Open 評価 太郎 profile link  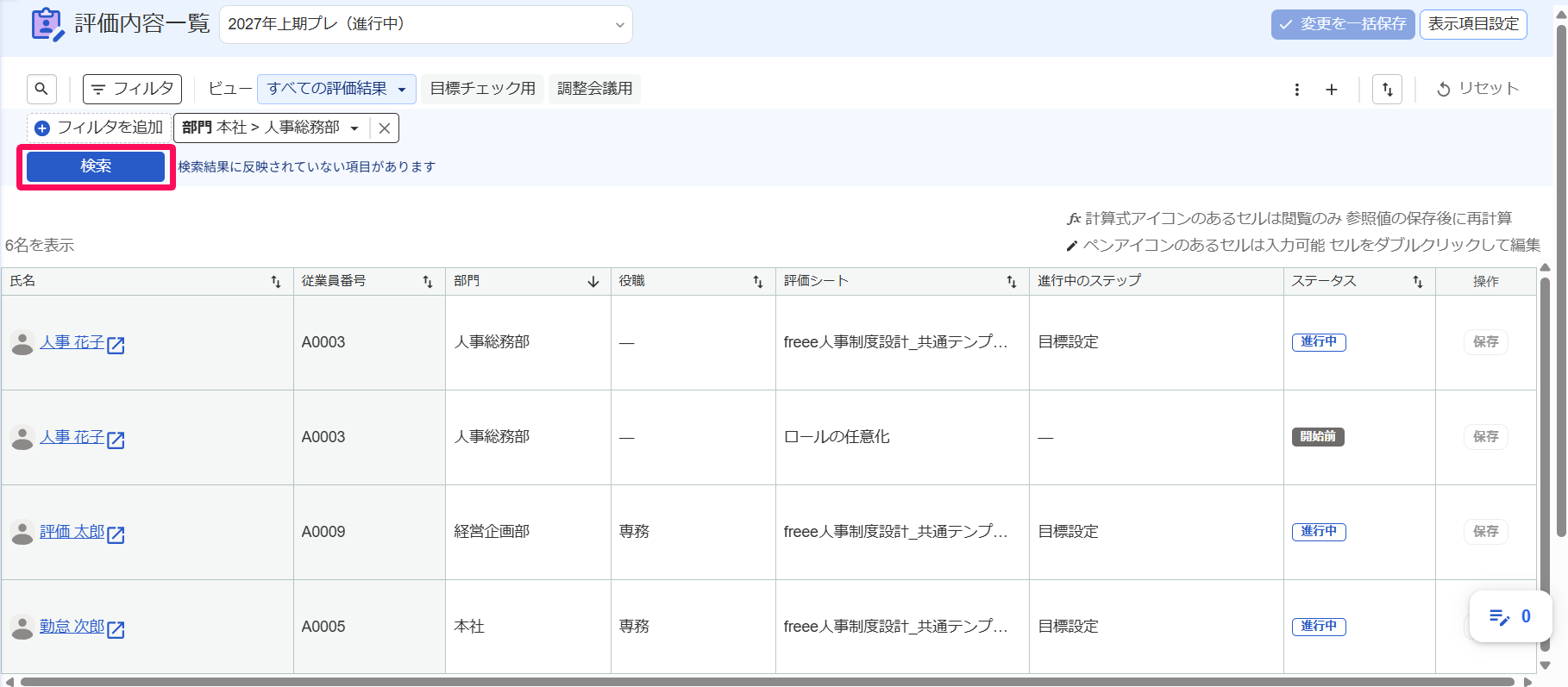click(72, 532)
